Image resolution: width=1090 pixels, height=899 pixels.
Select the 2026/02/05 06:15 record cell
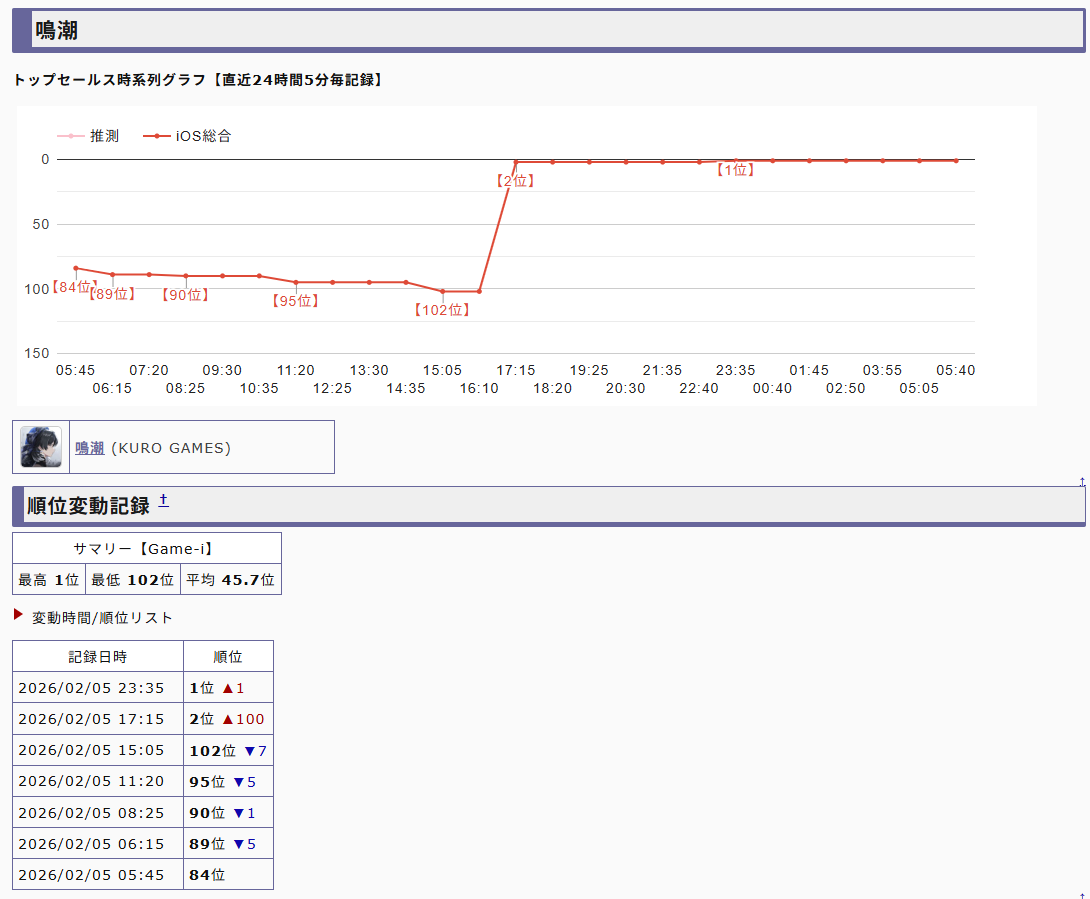(x=98, y=844)
